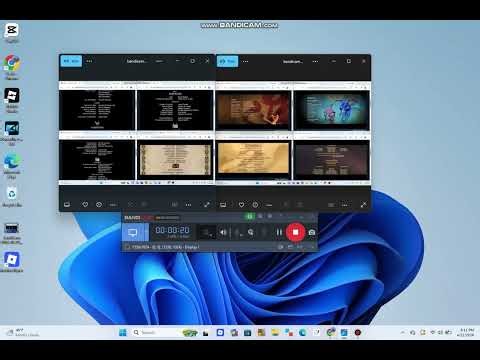Viewport: 480px width, 360px height.
Task: Click the blue Edit button in left Photos window
Action: coord(71,61)
